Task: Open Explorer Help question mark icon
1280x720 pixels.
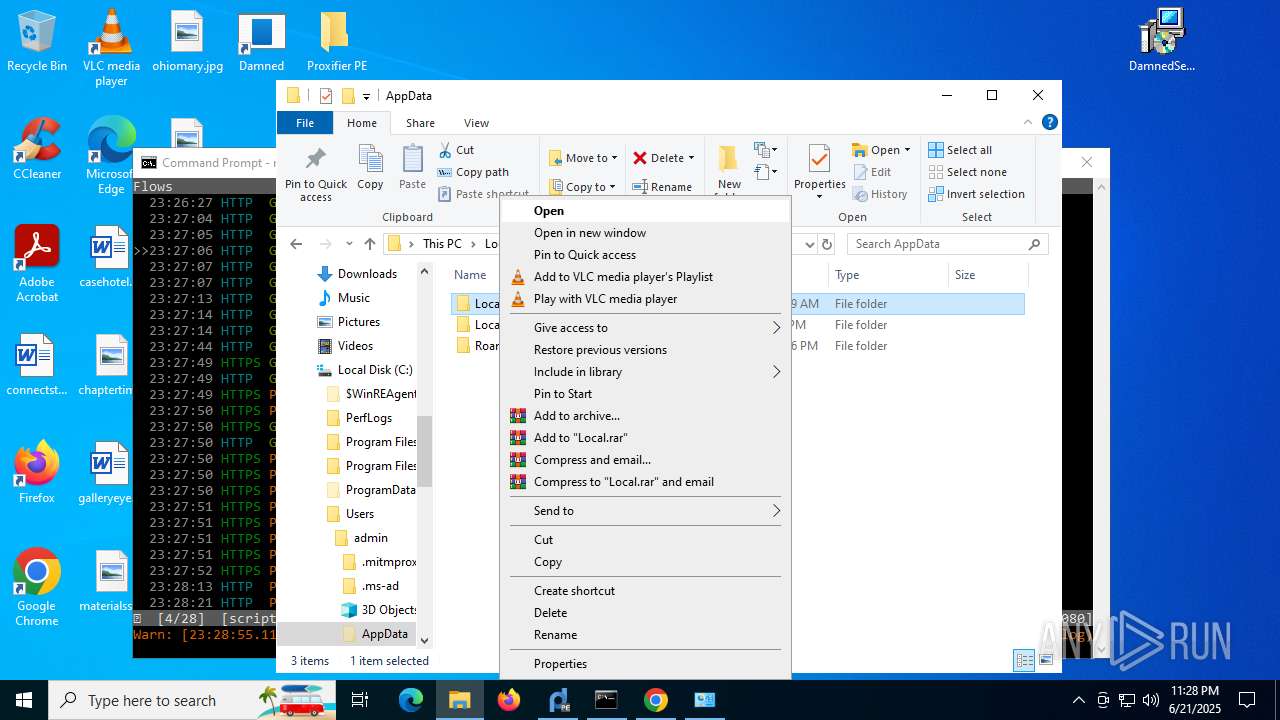Action: click(x=1050, y=122)
